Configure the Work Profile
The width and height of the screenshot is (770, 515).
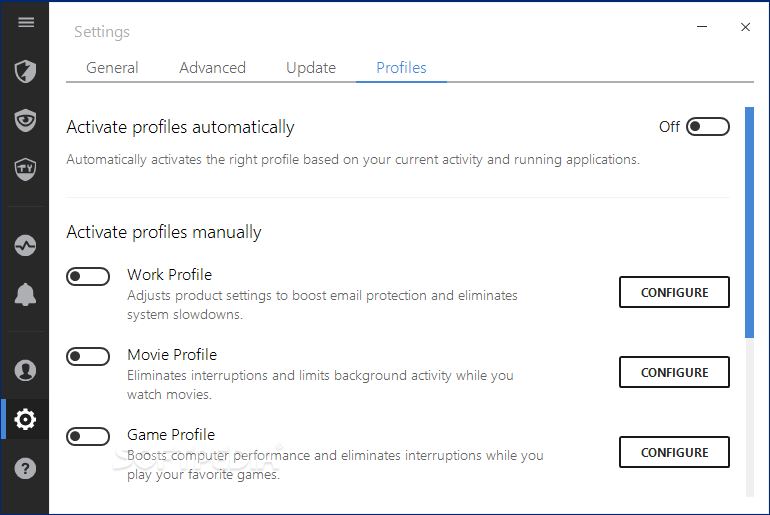[674, 292]
